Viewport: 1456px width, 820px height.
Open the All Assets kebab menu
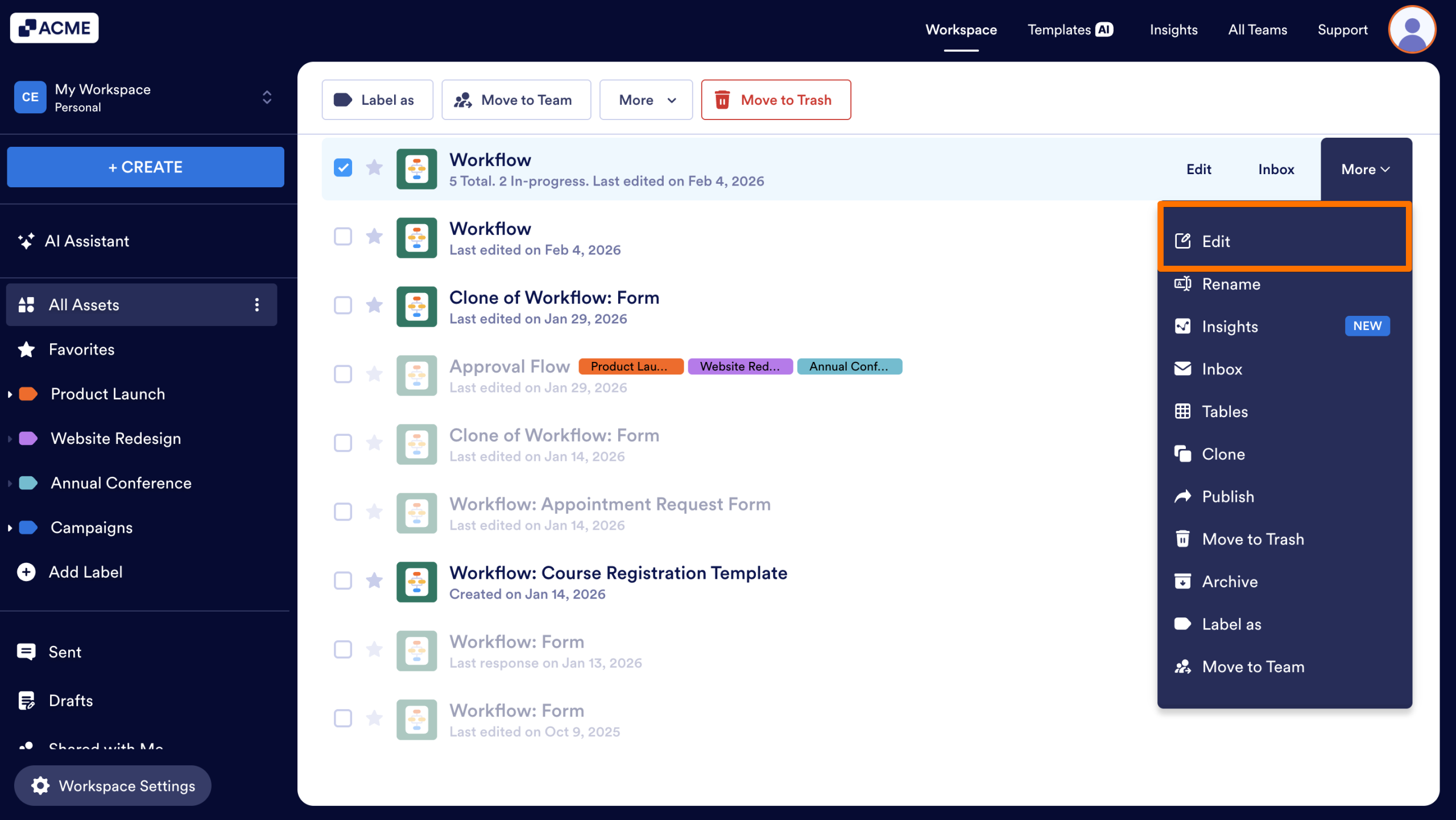coord(257,304)
